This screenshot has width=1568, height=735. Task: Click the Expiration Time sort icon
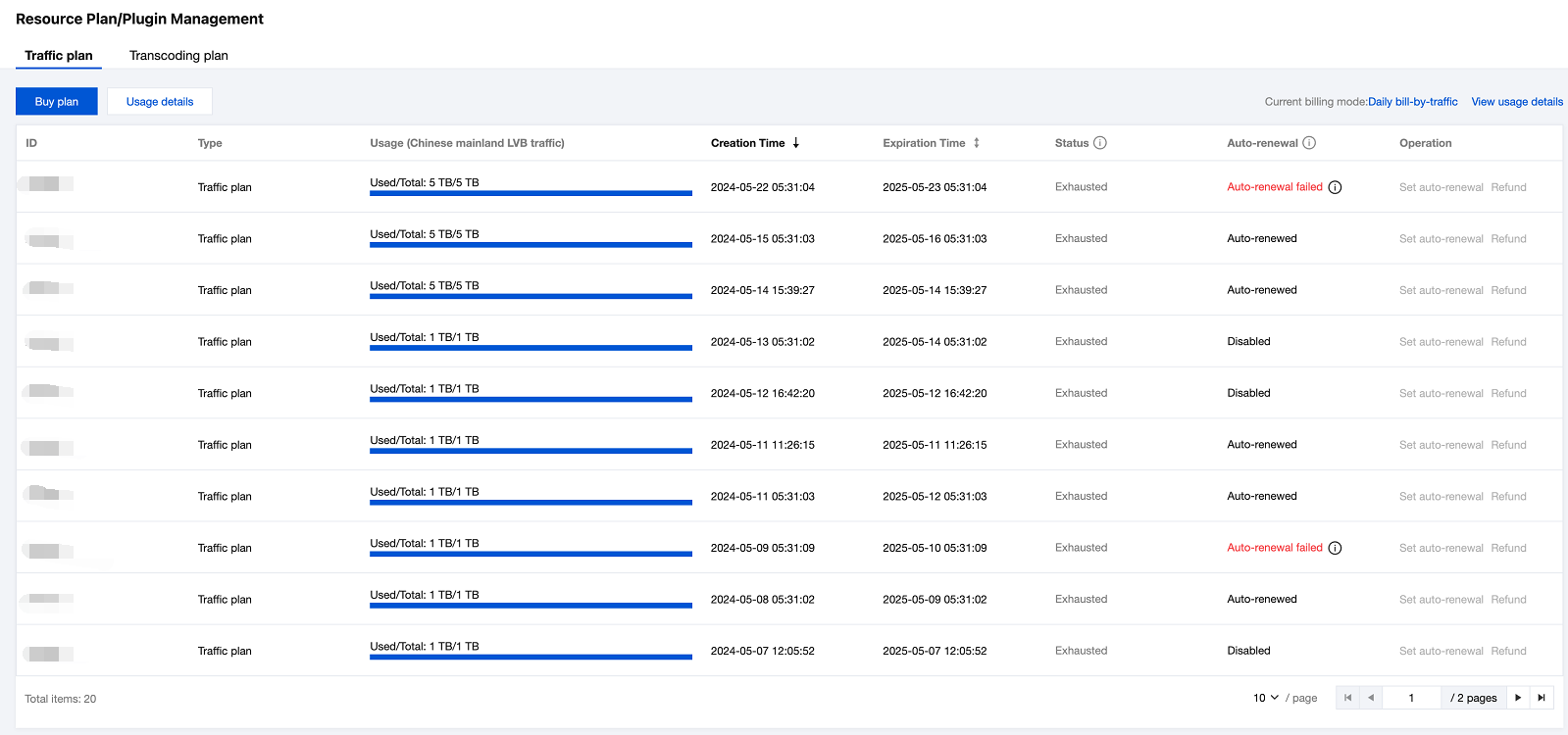point(976,143)
